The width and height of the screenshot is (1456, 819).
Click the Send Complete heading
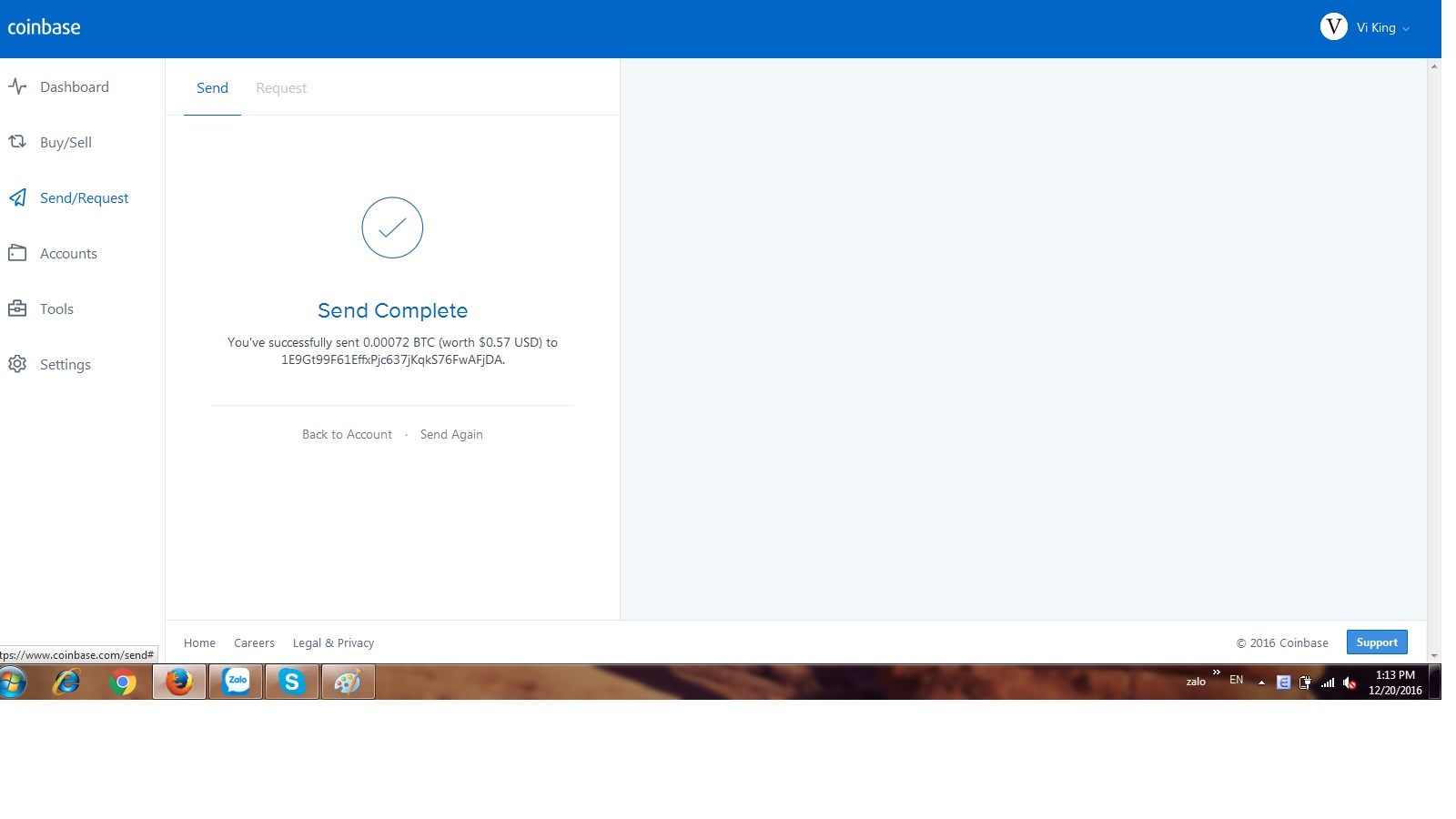pos(392,311)
